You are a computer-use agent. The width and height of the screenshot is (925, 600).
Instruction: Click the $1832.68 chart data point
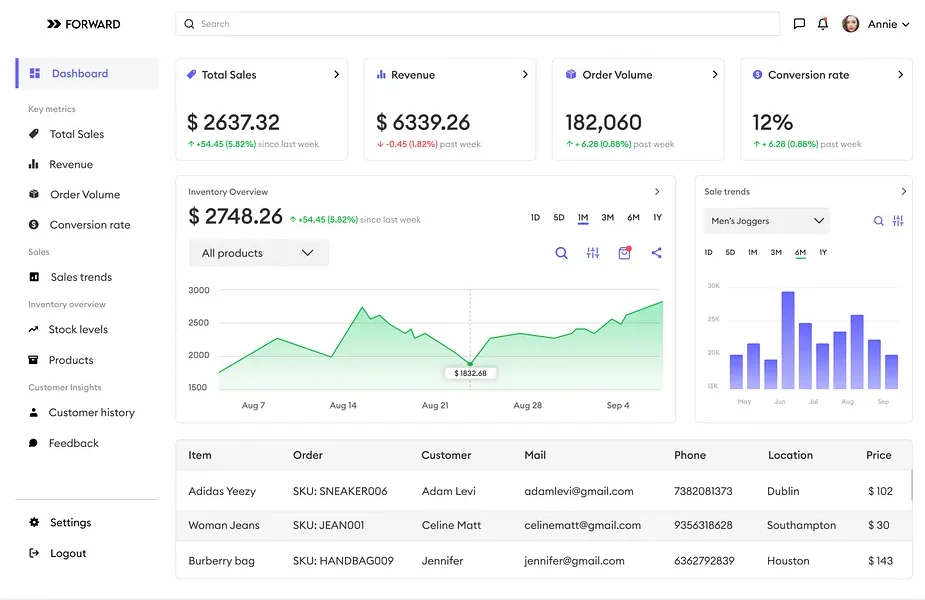click(x=470, y=363)
